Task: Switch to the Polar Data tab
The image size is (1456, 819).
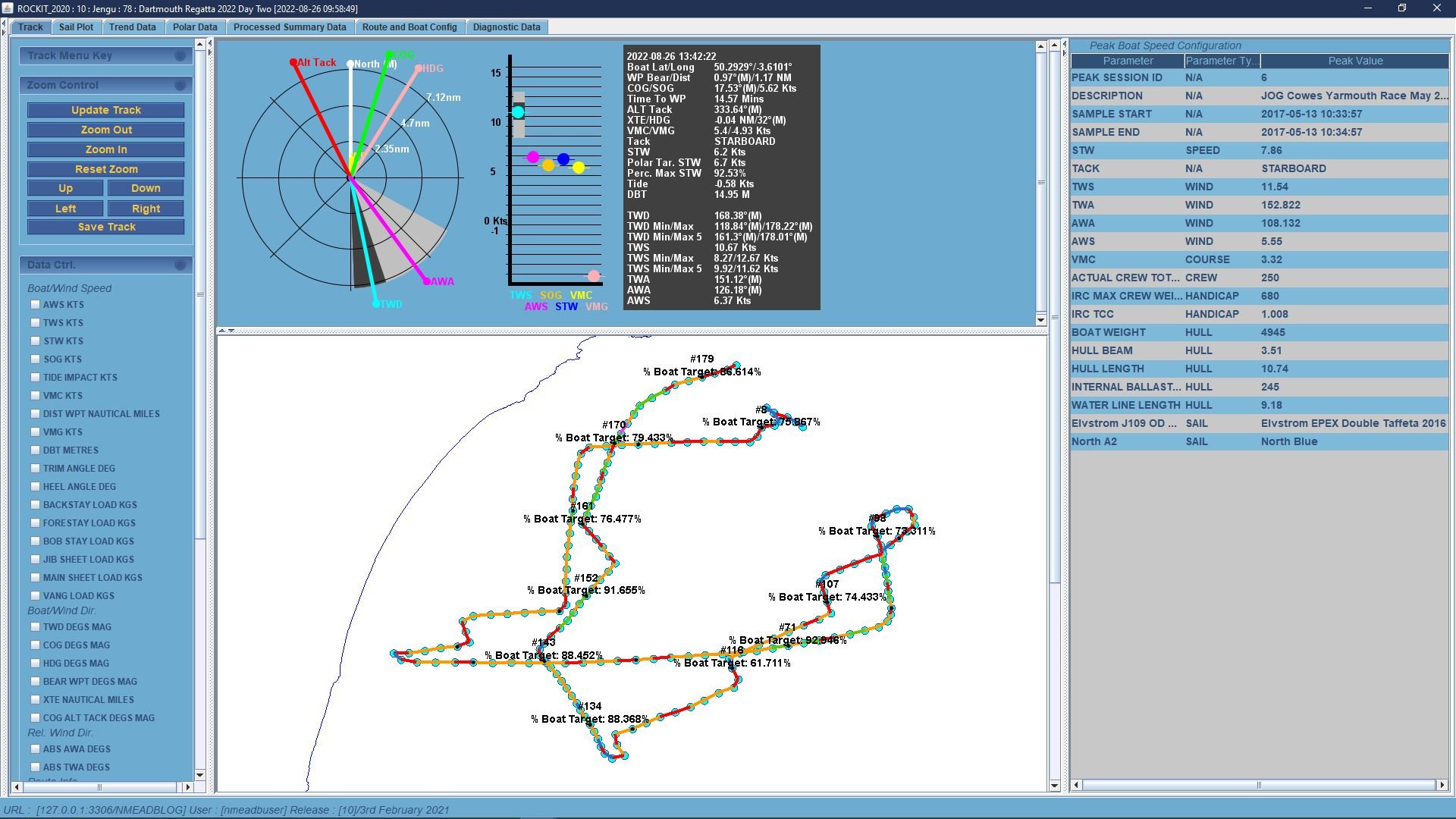Action: [x=194, y=27]
